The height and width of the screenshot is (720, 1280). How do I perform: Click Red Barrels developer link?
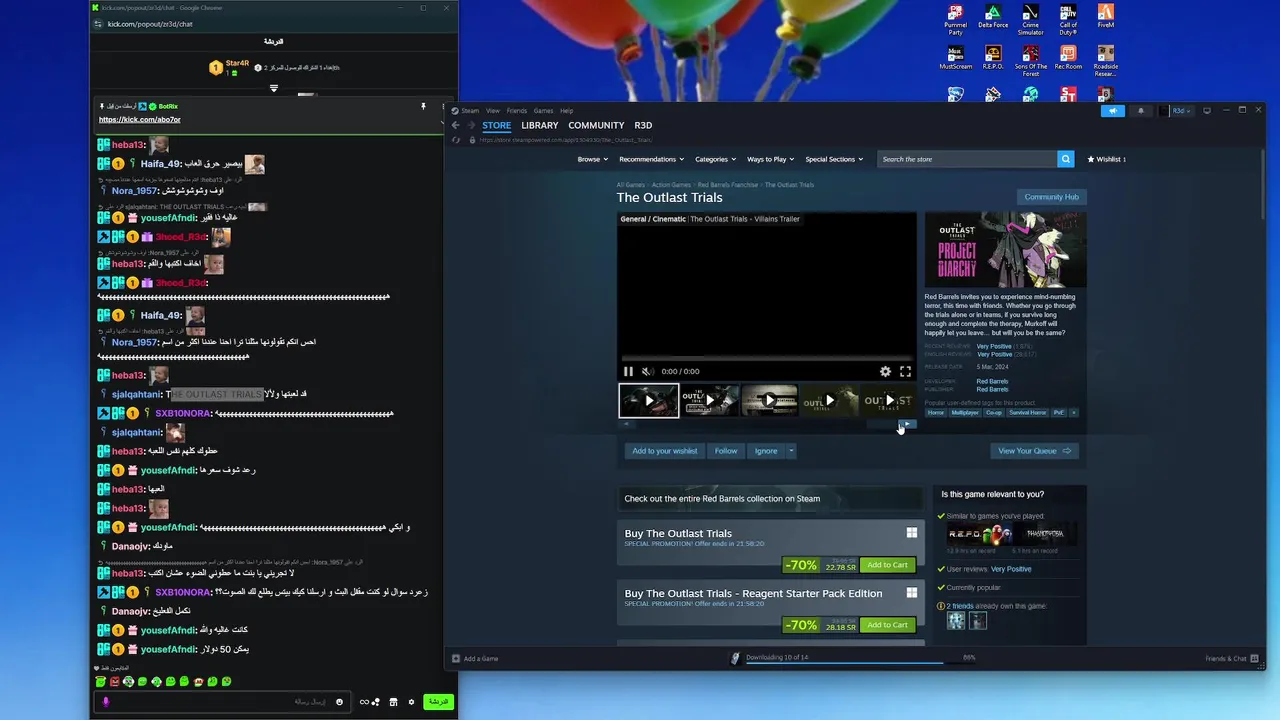click(x=992, y=381)
